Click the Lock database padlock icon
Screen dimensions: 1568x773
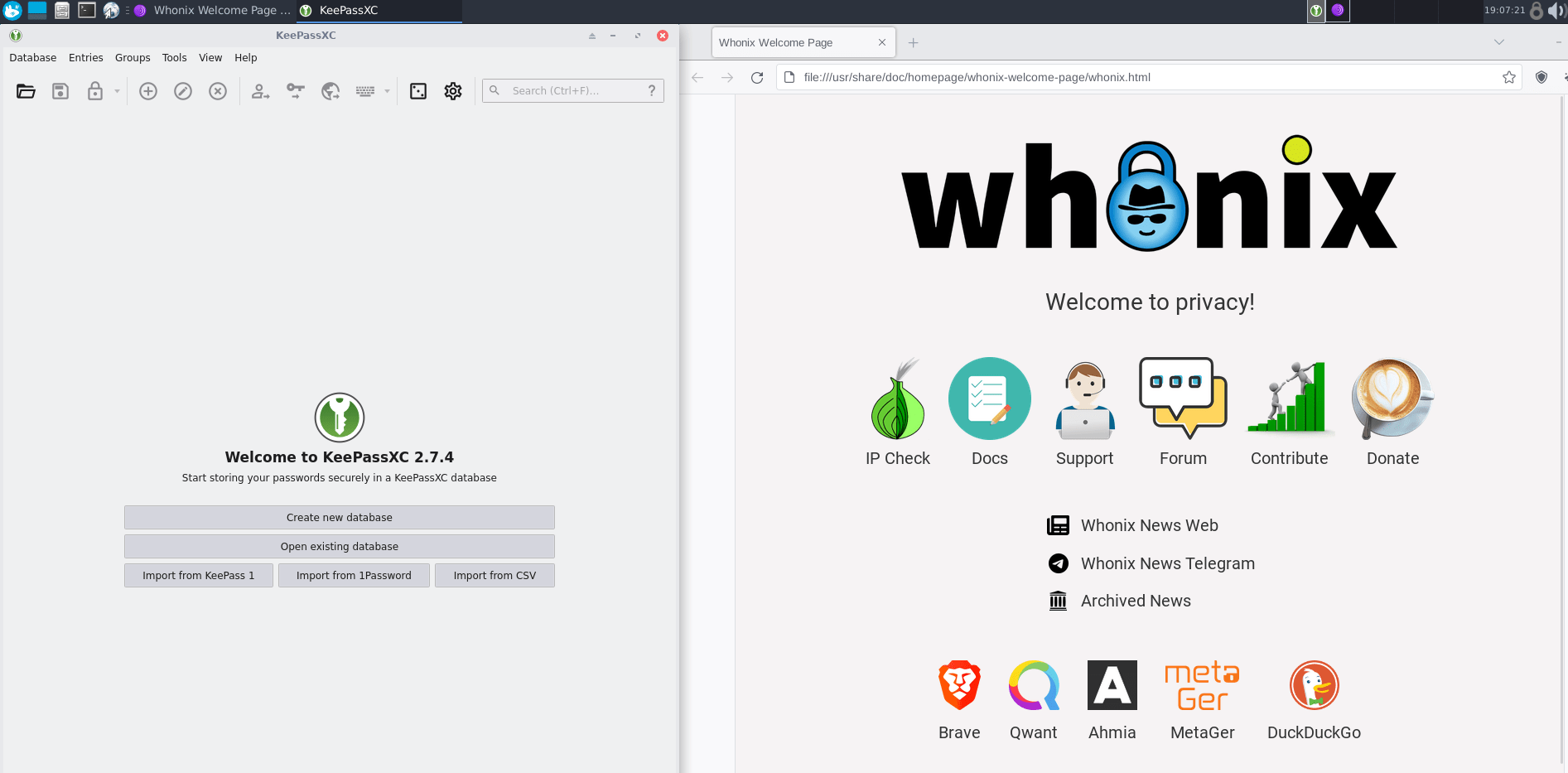point(95,91)
